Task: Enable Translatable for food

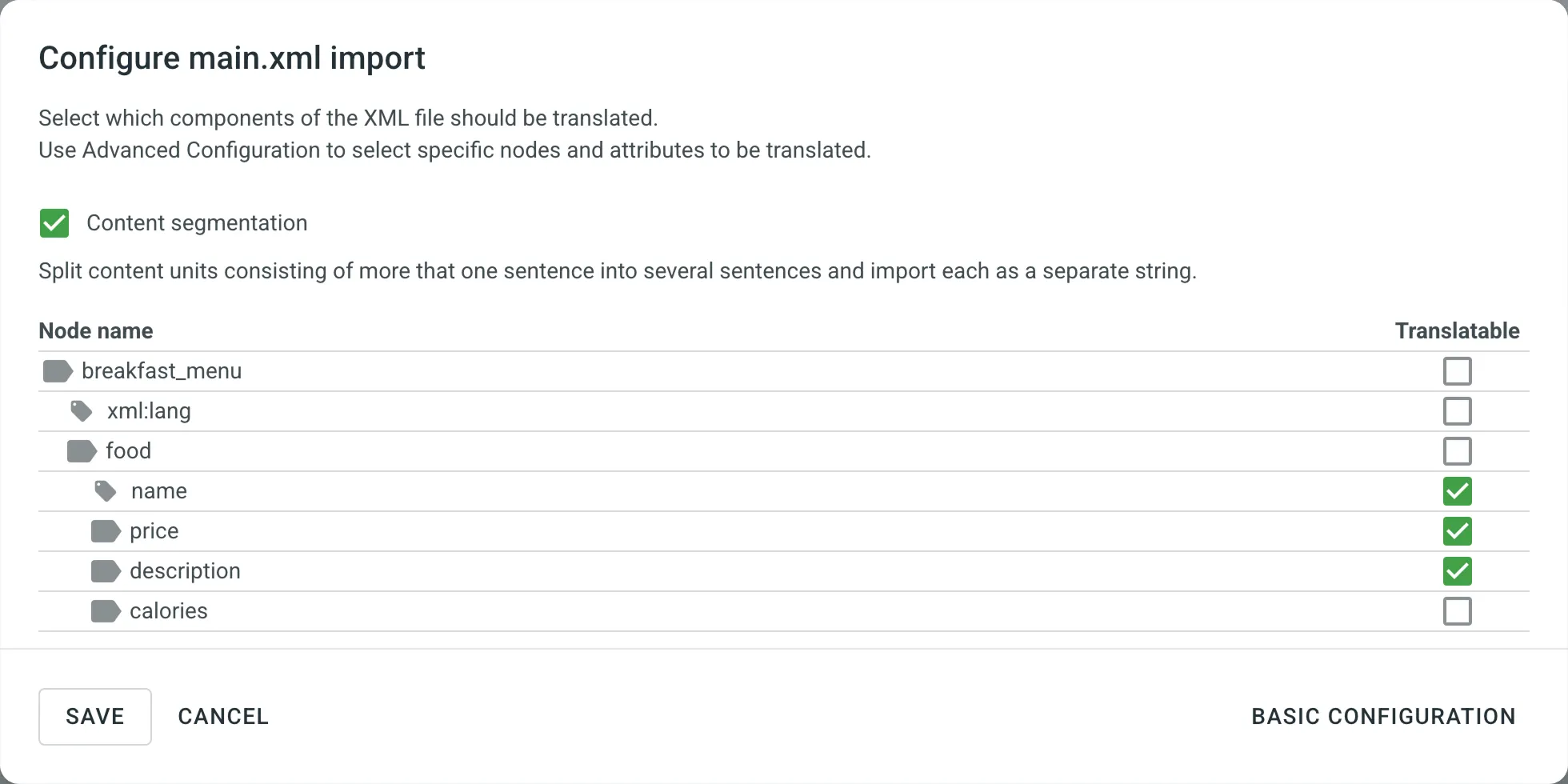Action: pos(1457,450)
